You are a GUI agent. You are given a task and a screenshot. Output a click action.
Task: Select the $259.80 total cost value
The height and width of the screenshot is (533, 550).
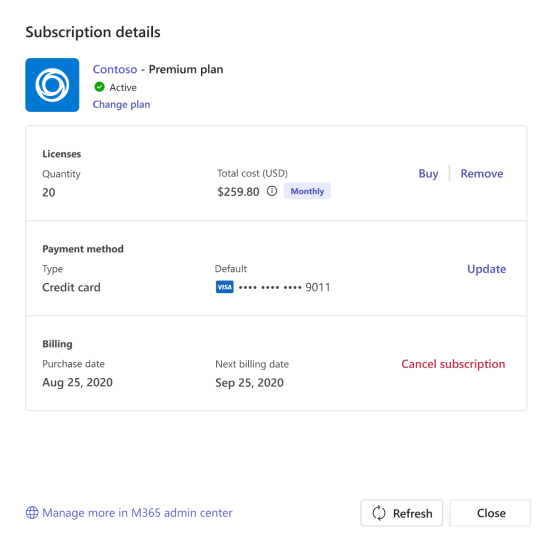238,192
